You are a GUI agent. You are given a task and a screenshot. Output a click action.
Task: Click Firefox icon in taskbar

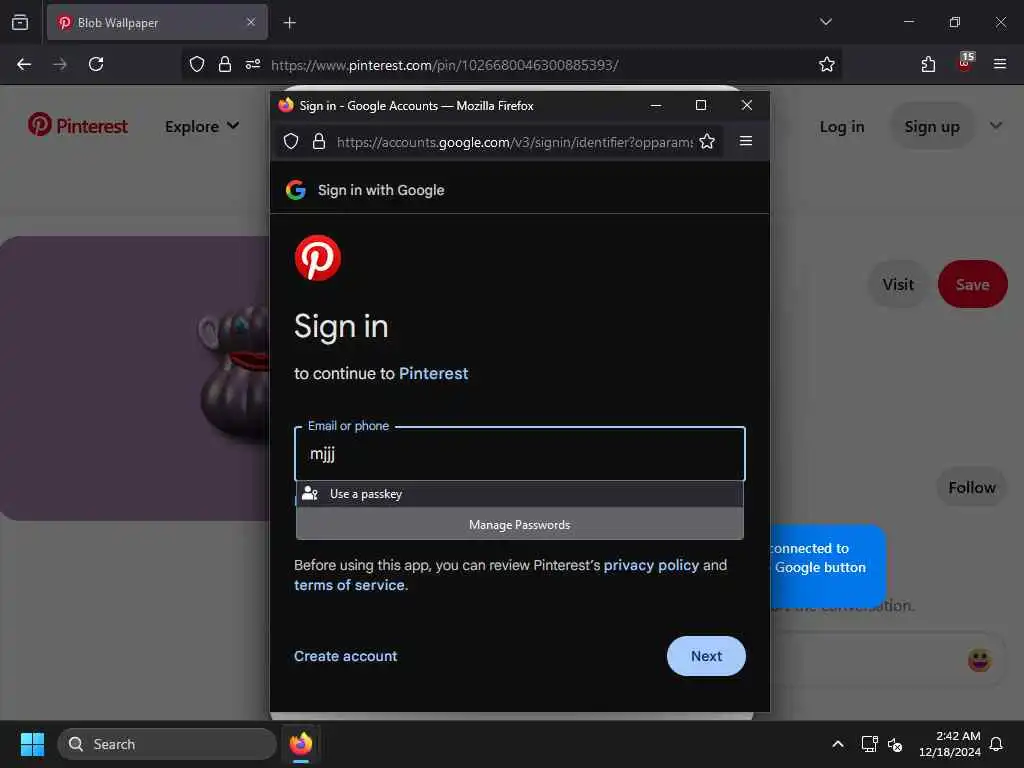pyautogui.click(x=301, y=744)
